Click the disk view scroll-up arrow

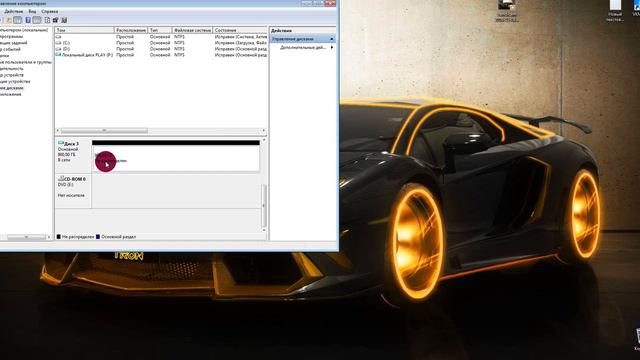coord(264,140)
